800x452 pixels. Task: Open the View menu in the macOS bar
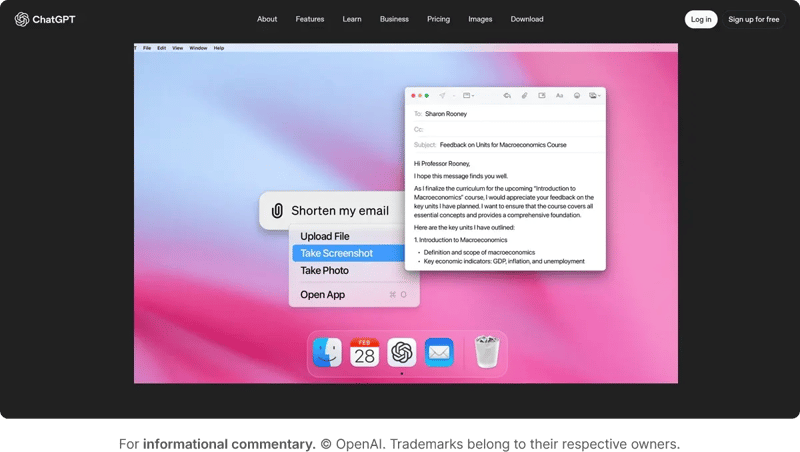pos(178,48)
